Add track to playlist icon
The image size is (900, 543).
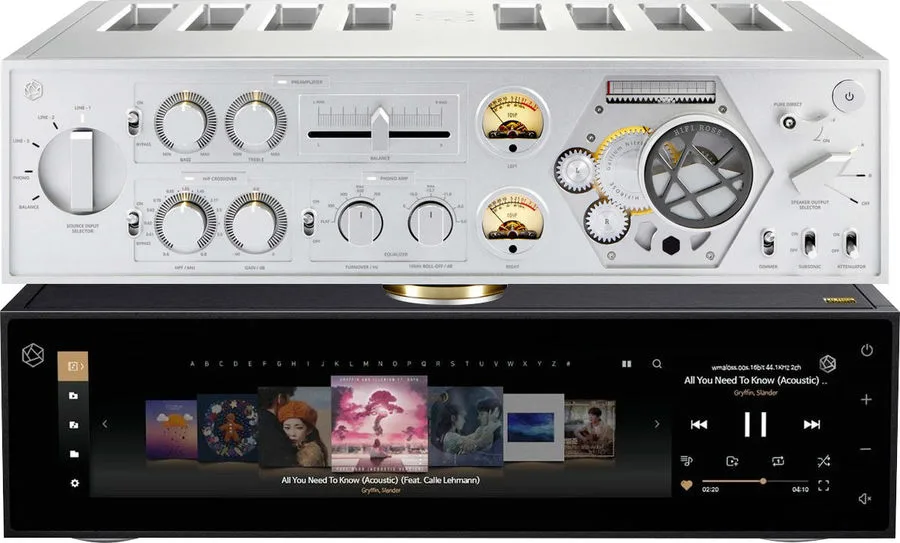pyautogui.click(x=732, y=461)
